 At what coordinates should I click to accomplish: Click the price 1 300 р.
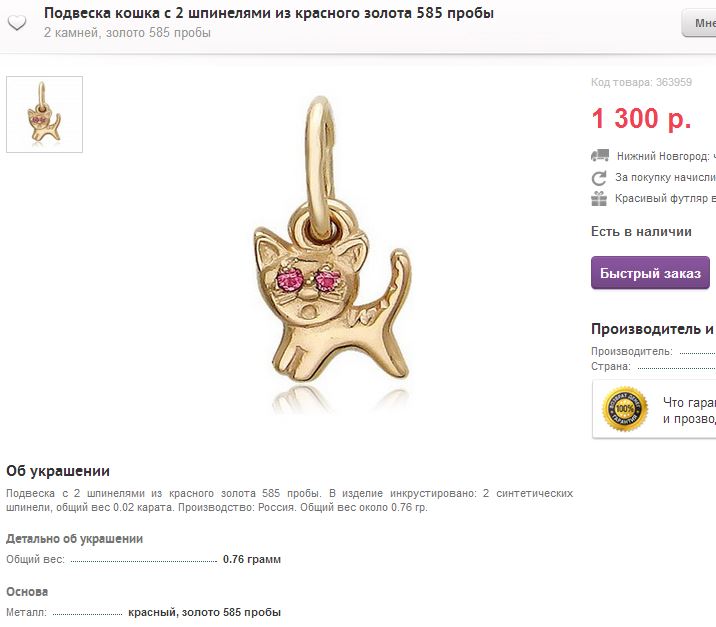641,118
